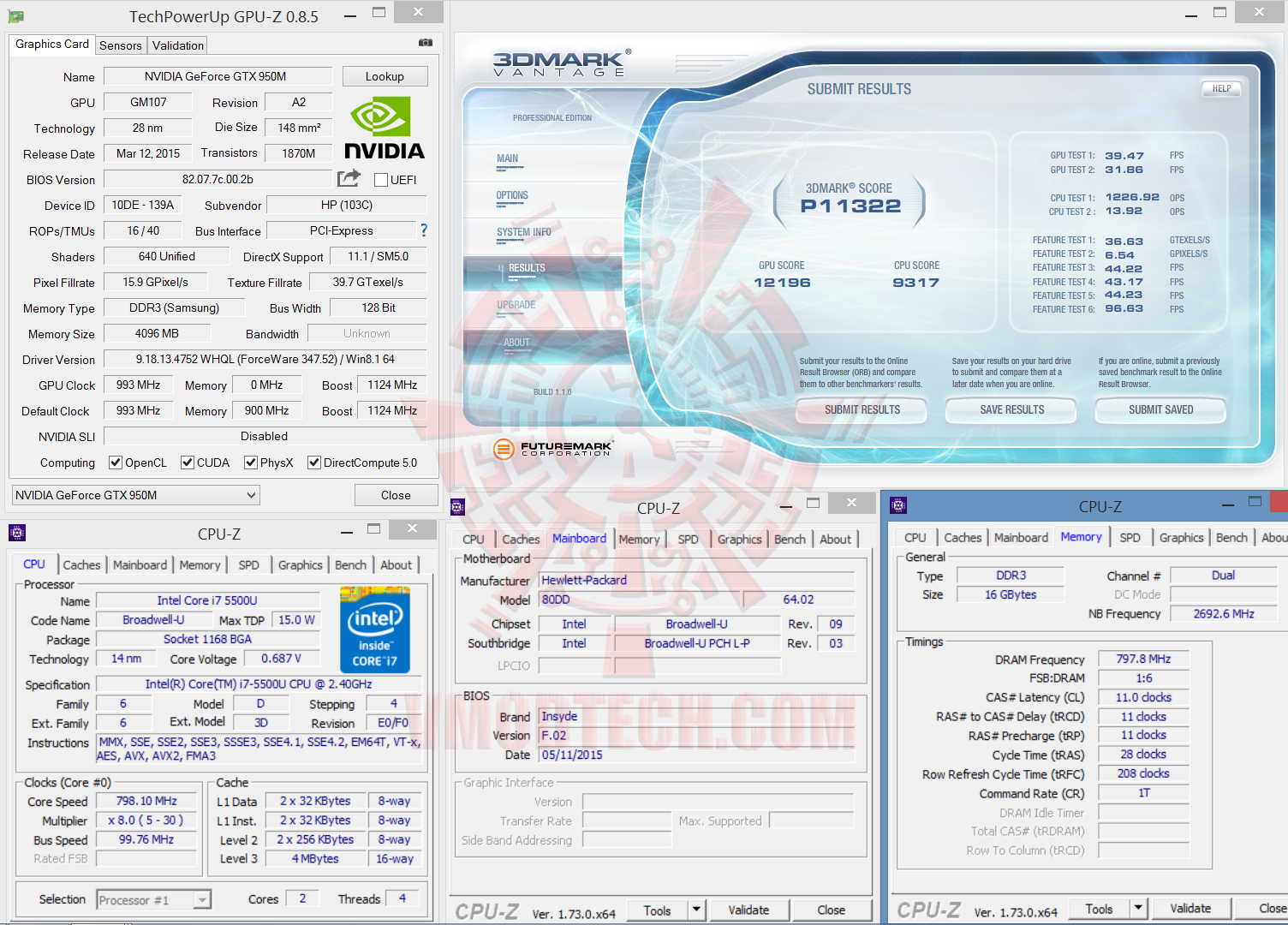1288x925 pixels.
Task: Open the Validation tab in GPU-Z
Action: (178, 45)
